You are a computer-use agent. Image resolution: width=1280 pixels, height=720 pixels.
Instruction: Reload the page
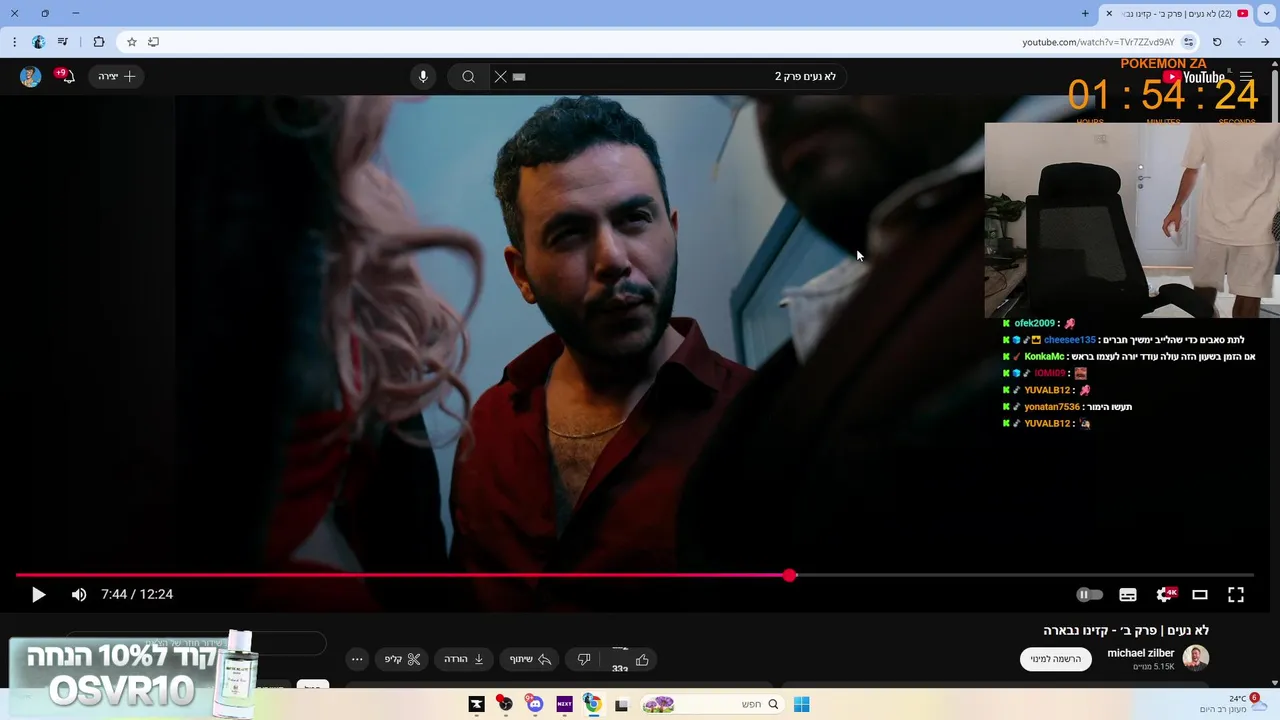coord(1217,42)
